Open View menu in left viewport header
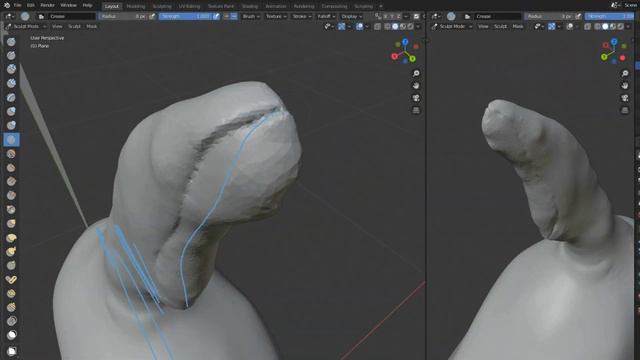Screen dimensions: 640x360 click(57, 27)
